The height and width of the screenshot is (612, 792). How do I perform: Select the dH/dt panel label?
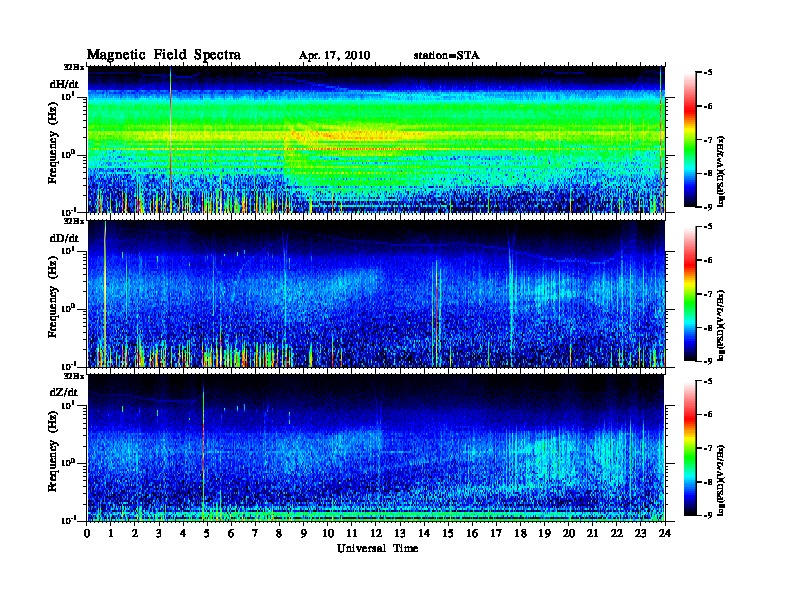[x=64, y=84]
